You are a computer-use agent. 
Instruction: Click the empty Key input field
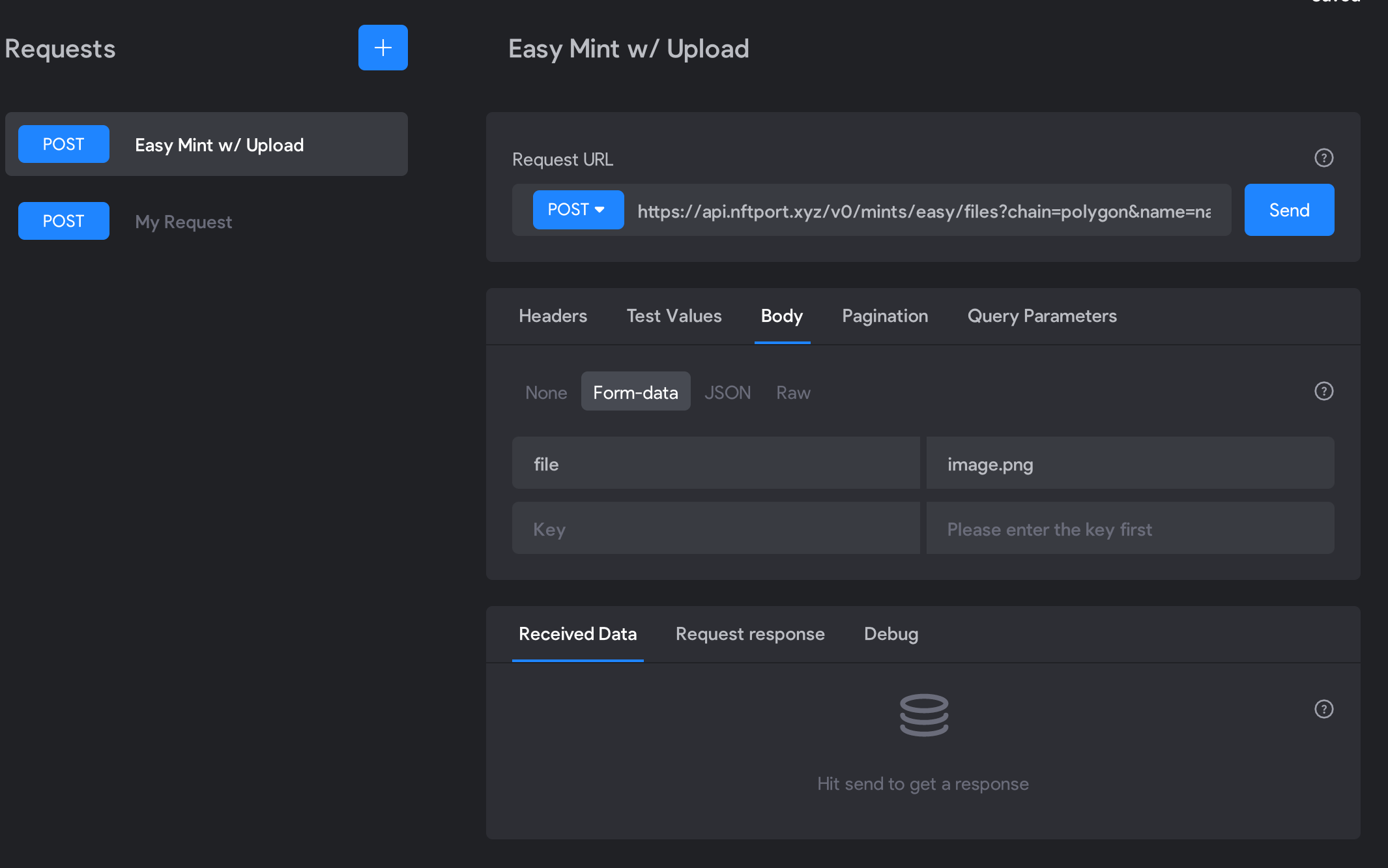point(716,528)
